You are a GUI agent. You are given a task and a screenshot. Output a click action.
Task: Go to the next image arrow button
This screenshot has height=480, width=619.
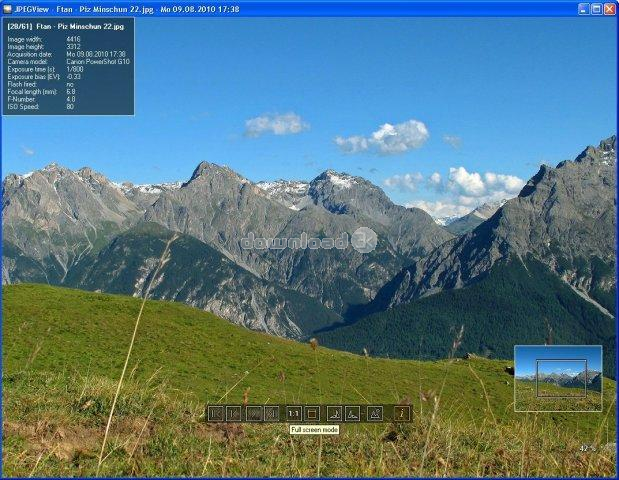(x=254, y=414)
